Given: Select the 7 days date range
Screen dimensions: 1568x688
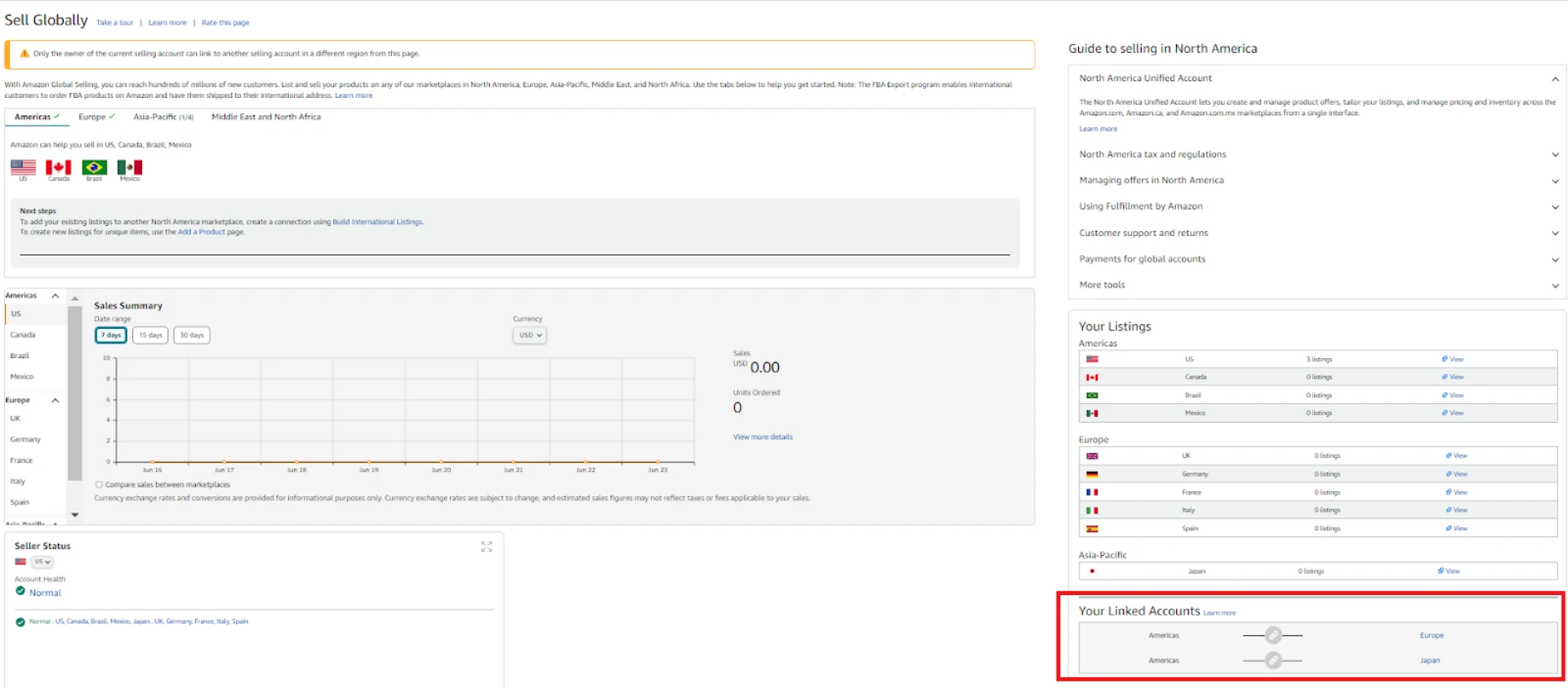Looking at the screenshot, I should [111, 335].
